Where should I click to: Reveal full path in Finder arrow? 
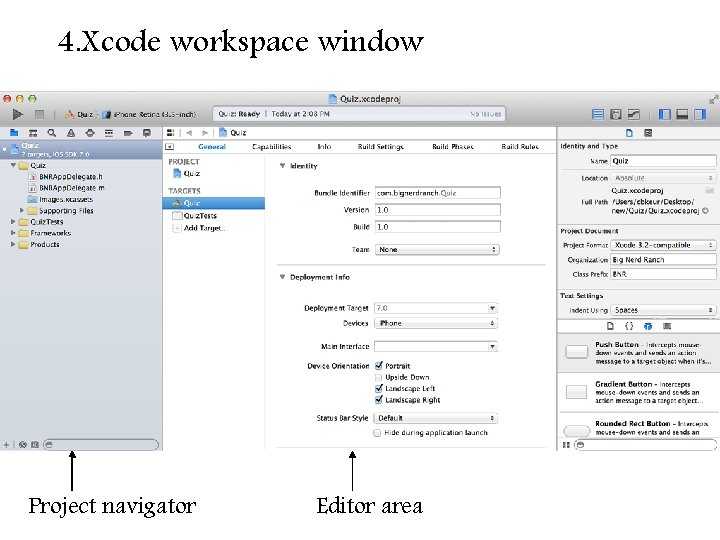(x=705, y=211)
